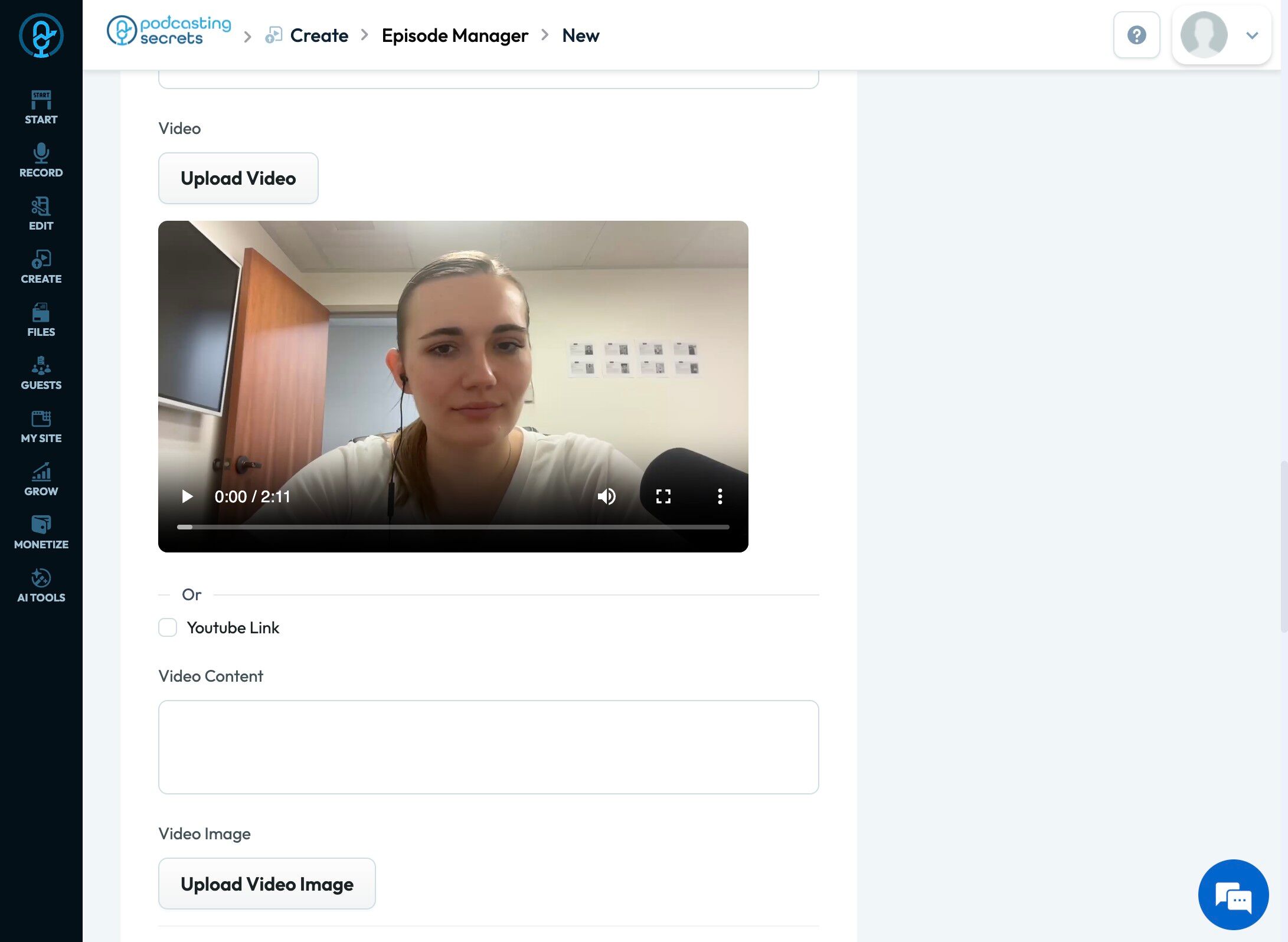Viewport: 1288px width, 942px height.
Task: Open the Guests section
Action: click(x=41, y=373)
